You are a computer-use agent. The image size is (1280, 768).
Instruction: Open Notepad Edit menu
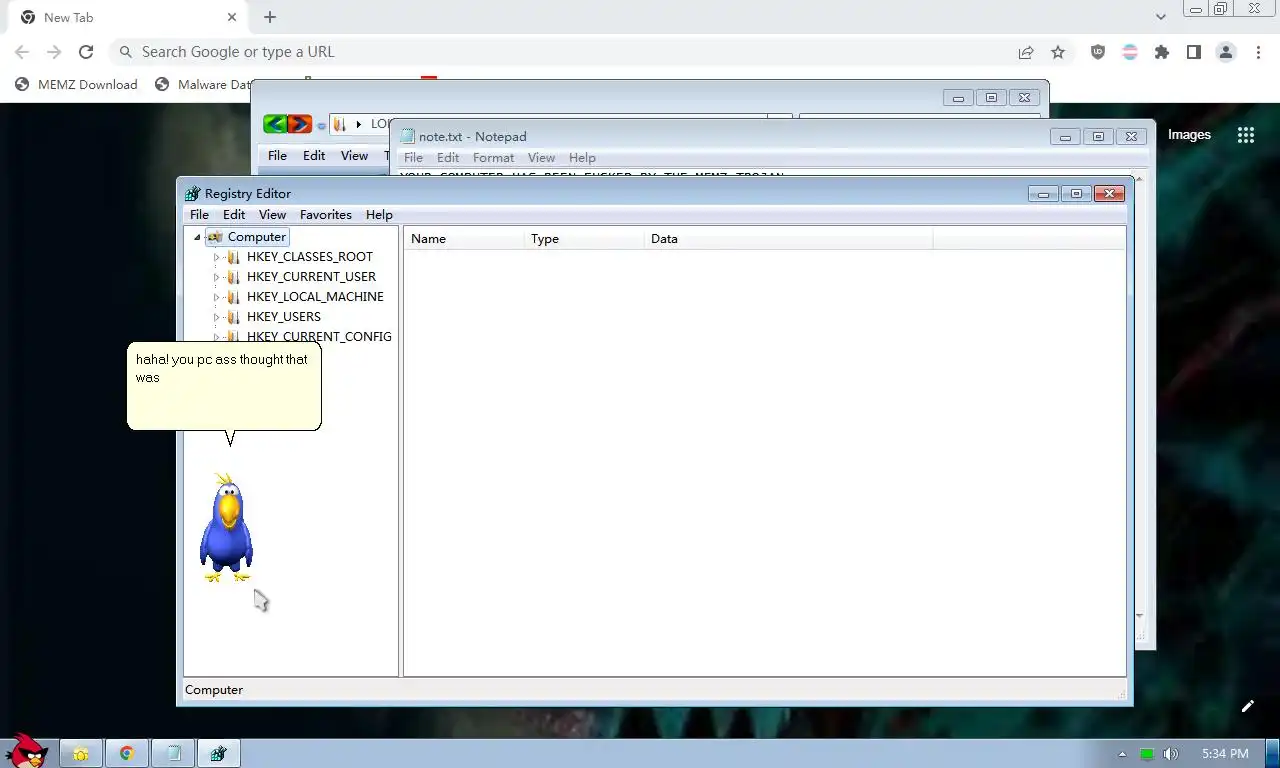tap(448, 158)
